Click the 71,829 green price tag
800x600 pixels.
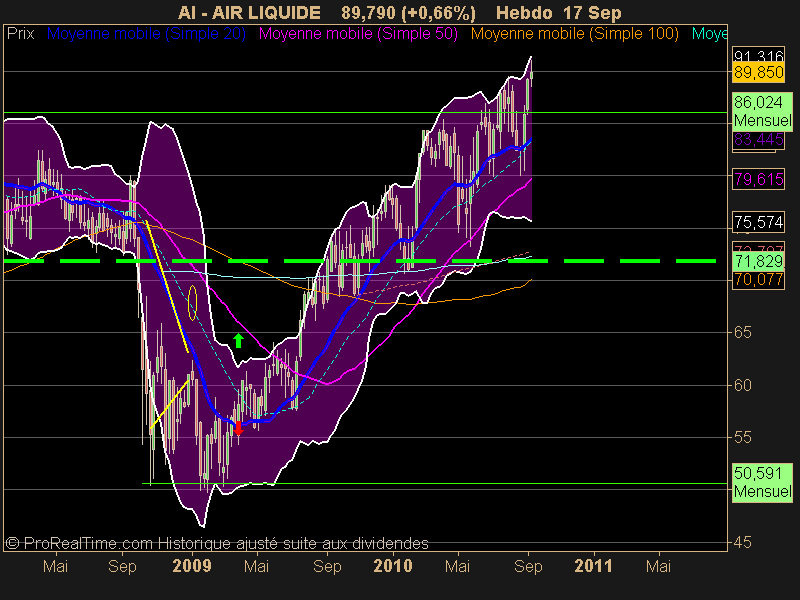(x=758, y=261)
